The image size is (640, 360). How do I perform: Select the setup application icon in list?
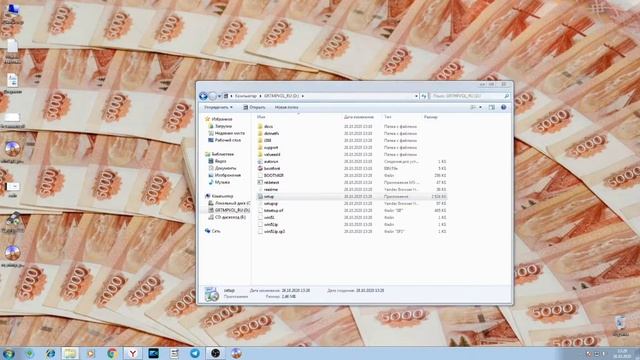coord(260,196)
